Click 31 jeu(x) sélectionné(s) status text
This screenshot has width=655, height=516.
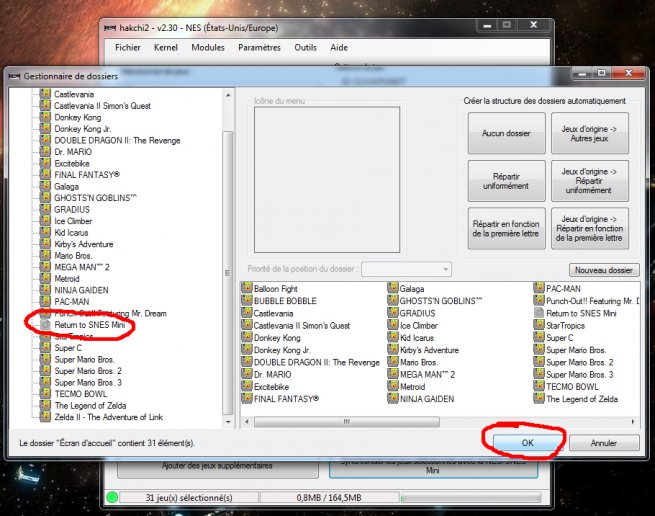coord(189,498)
